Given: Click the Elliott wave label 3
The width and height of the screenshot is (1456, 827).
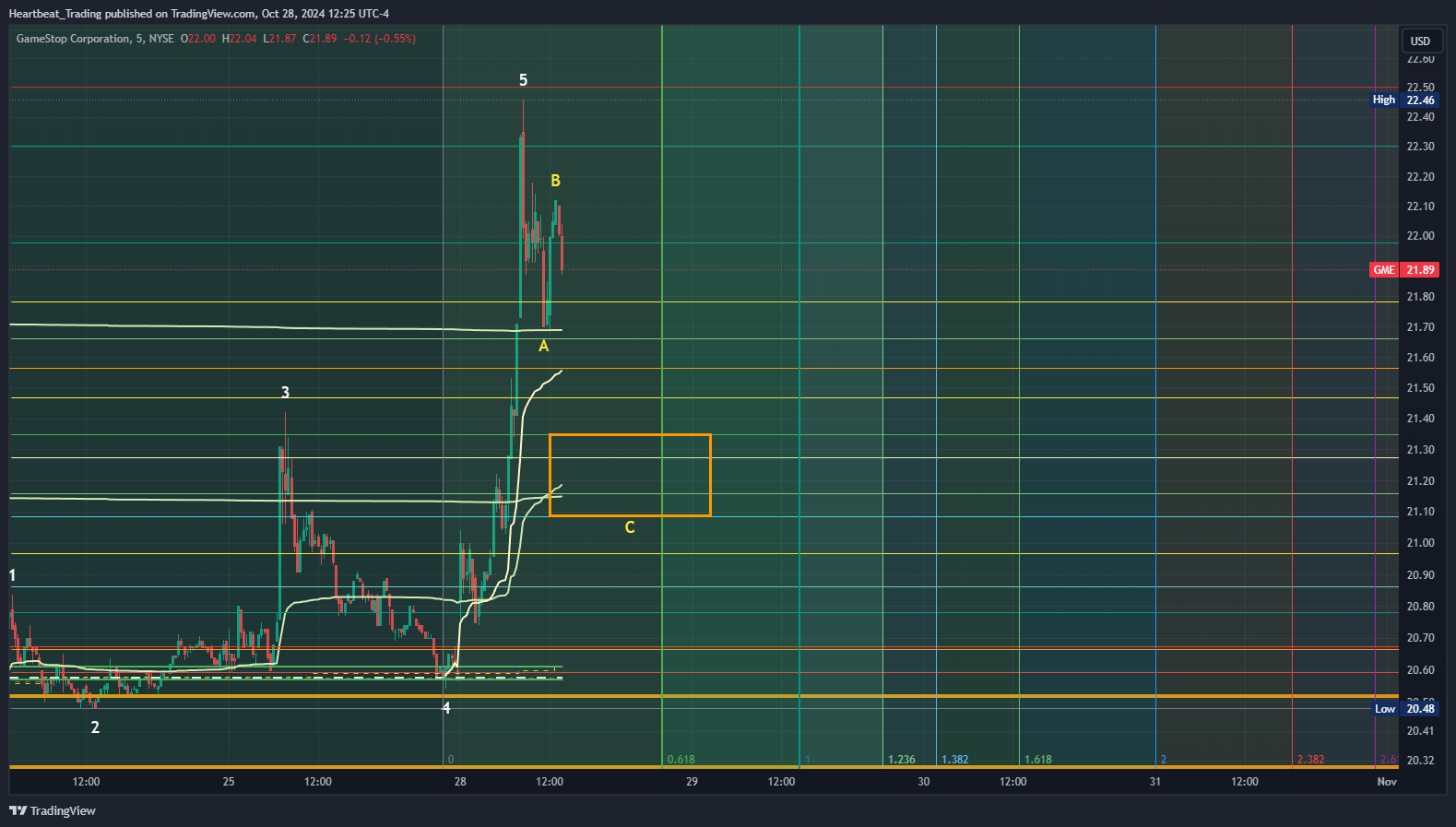Looking at the screenshot, I should (285, 393).
